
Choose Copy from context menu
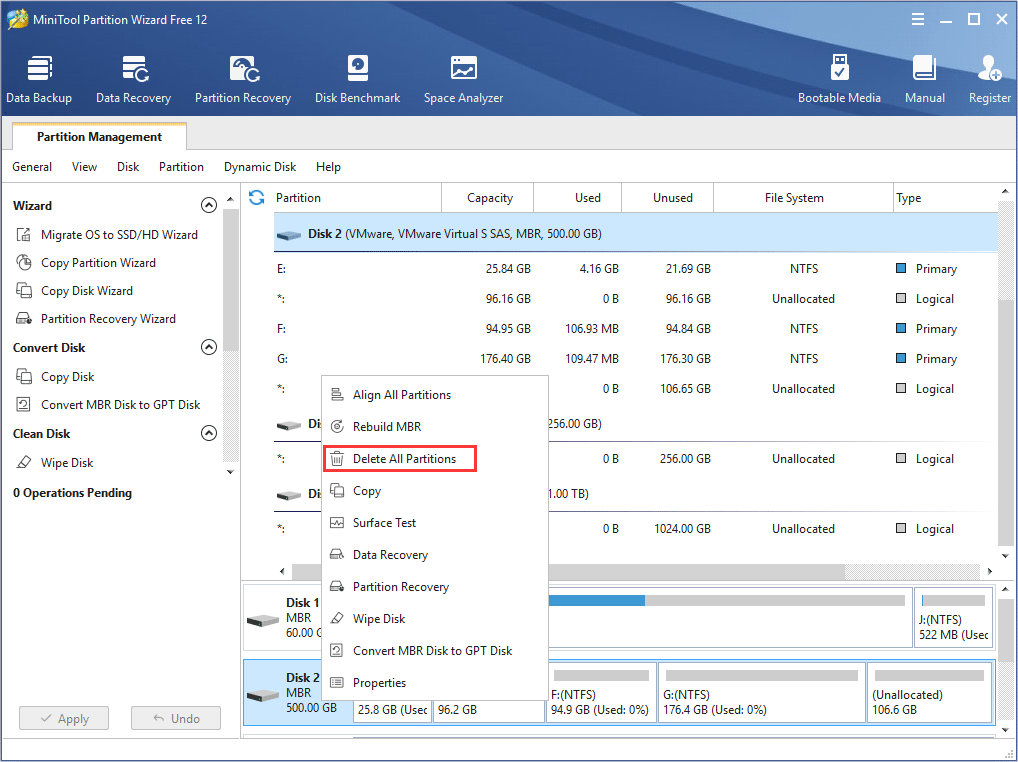435,491
